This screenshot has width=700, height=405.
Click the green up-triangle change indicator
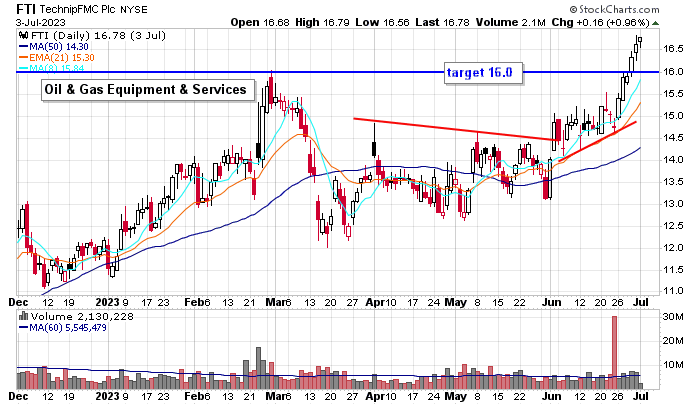[655, 23]
